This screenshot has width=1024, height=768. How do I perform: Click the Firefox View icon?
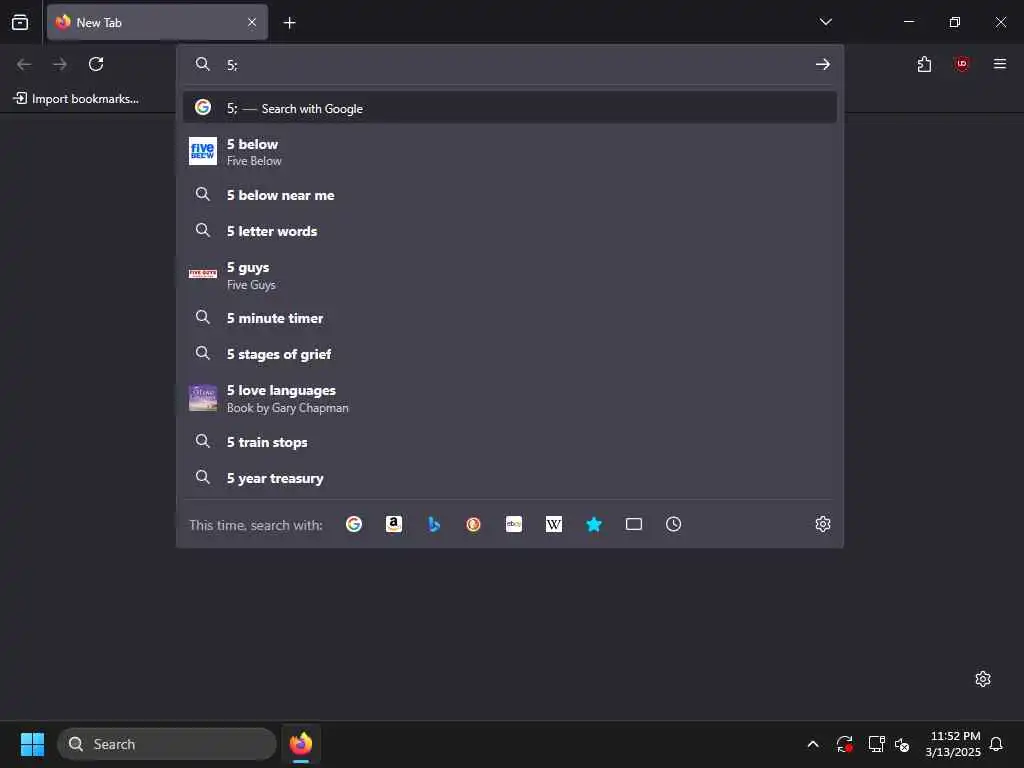(20, 22)
